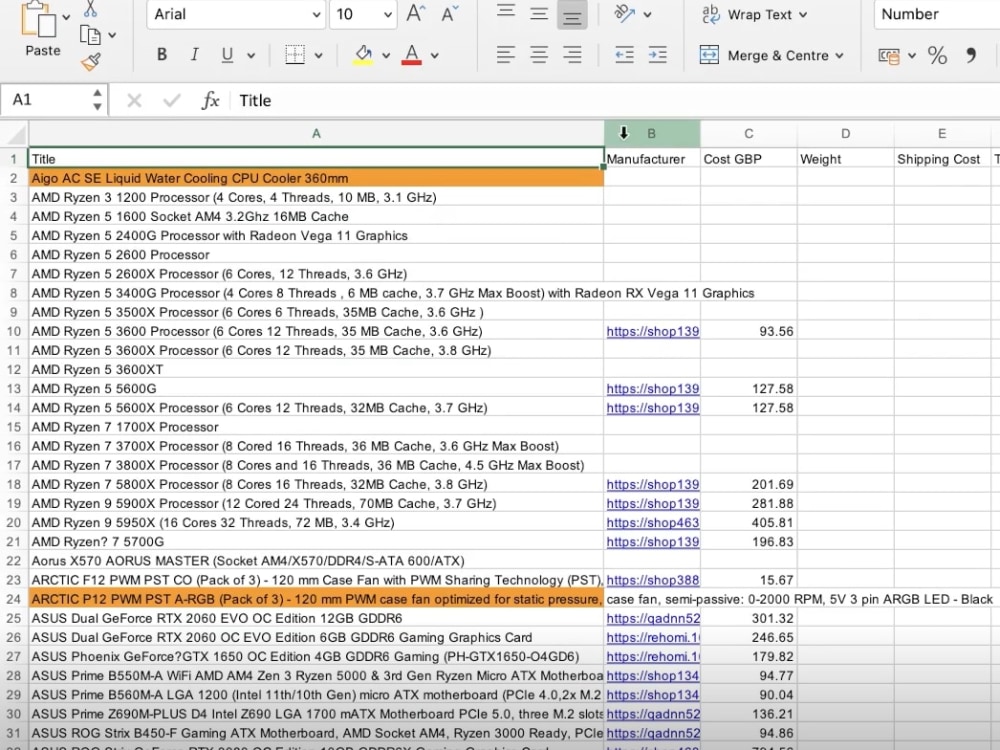The image size is (1000, 750).
Task: Apply percent style format
Action: (x=938, y=55)
